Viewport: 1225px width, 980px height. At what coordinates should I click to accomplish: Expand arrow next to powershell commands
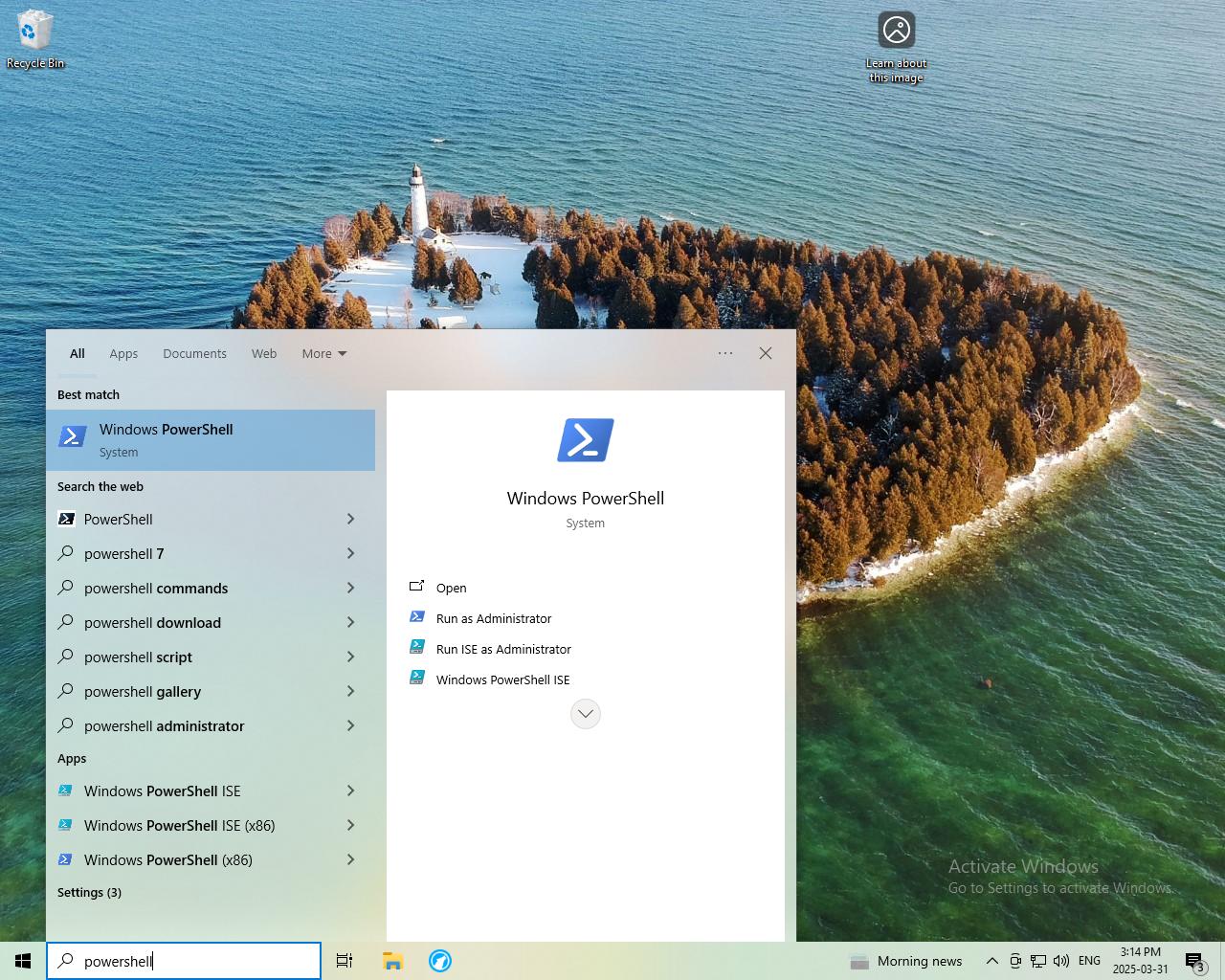350,588
